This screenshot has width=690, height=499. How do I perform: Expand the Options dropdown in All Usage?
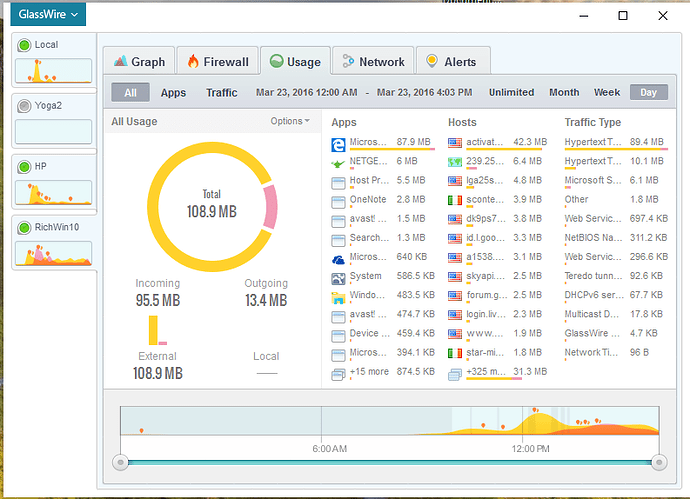[291, 122]
